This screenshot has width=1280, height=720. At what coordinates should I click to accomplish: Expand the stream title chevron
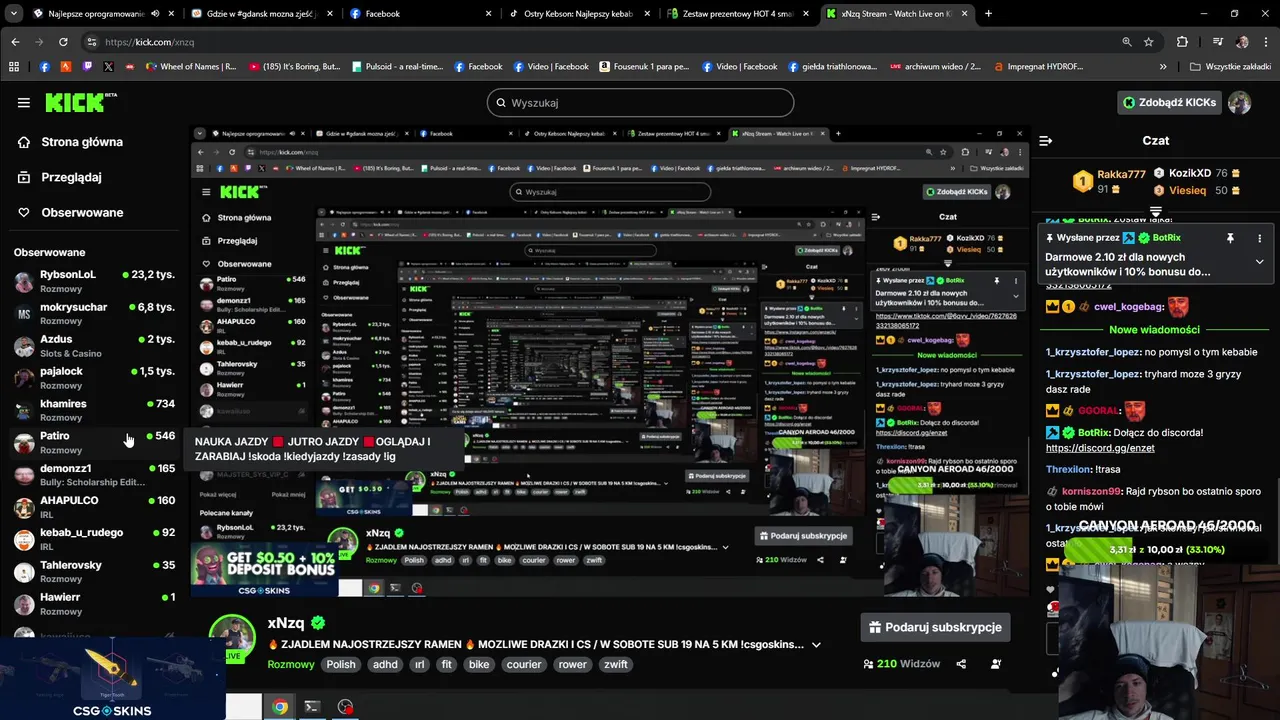tap(816, 645)
